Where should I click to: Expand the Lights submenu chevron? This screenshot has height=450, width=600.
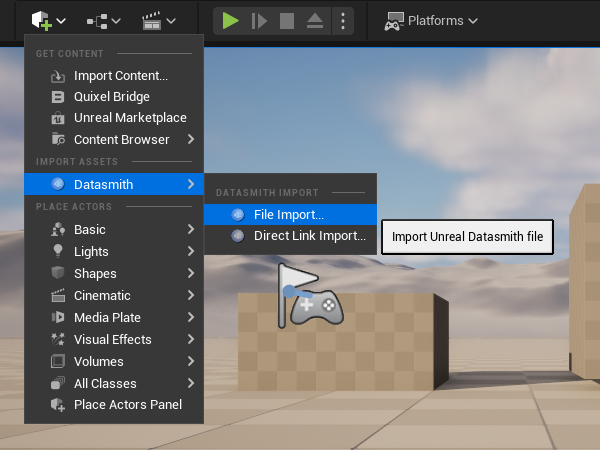191,251
